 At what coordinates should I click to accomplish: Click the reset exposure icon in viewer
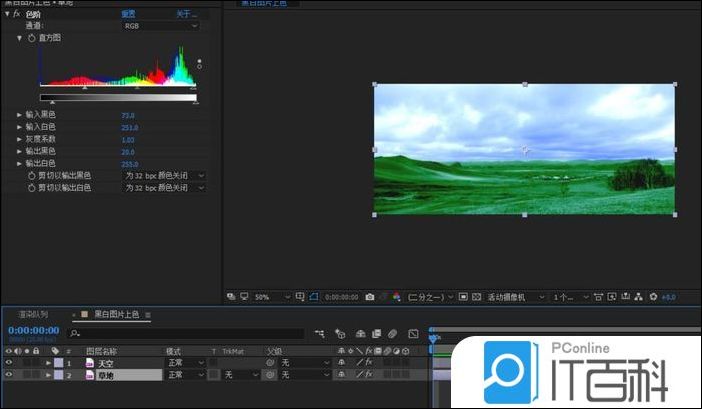click(x=653, y=297)
